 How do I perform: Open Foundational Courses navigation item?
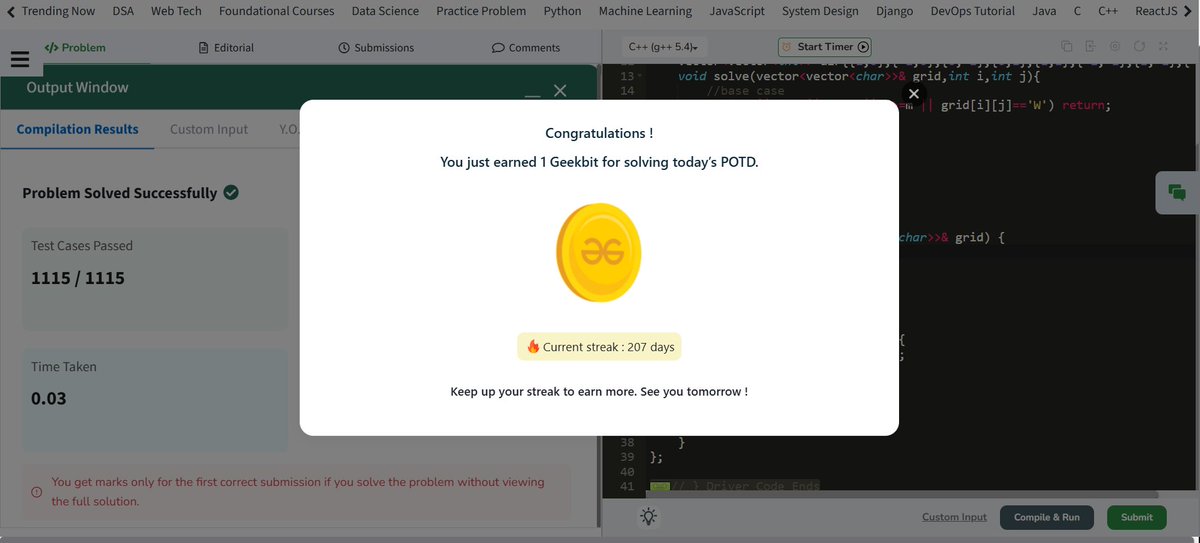point(276,11)
